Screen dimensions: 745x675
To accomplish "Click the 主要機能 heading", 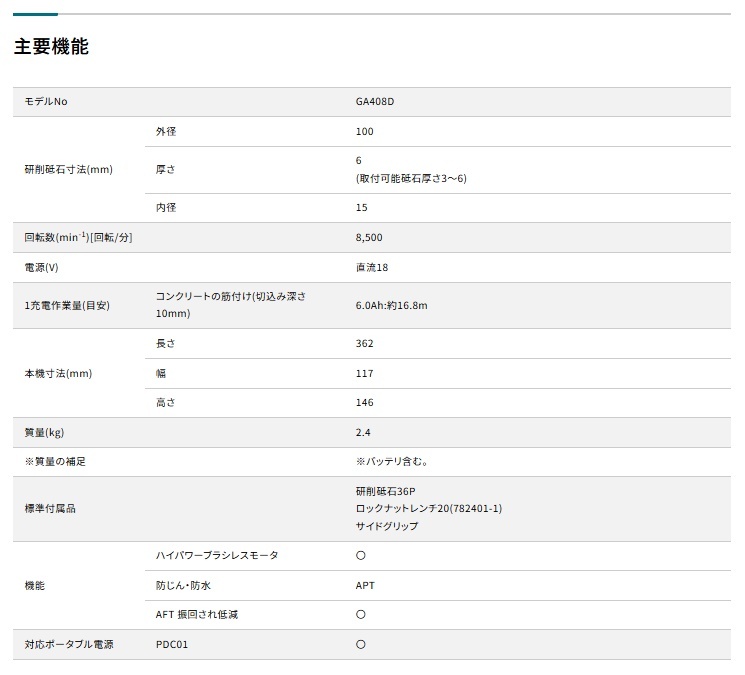I will point(51,47).
